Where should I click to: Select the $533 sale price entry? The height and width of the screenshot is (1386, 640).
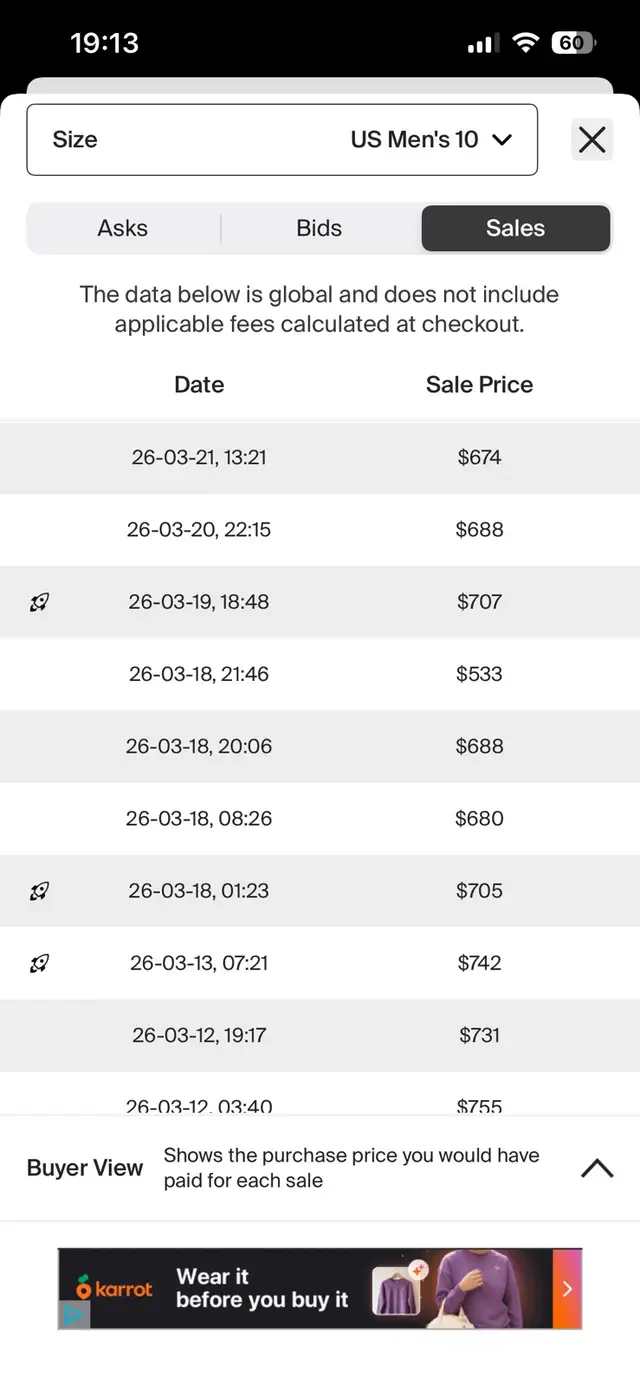[479, 674]
